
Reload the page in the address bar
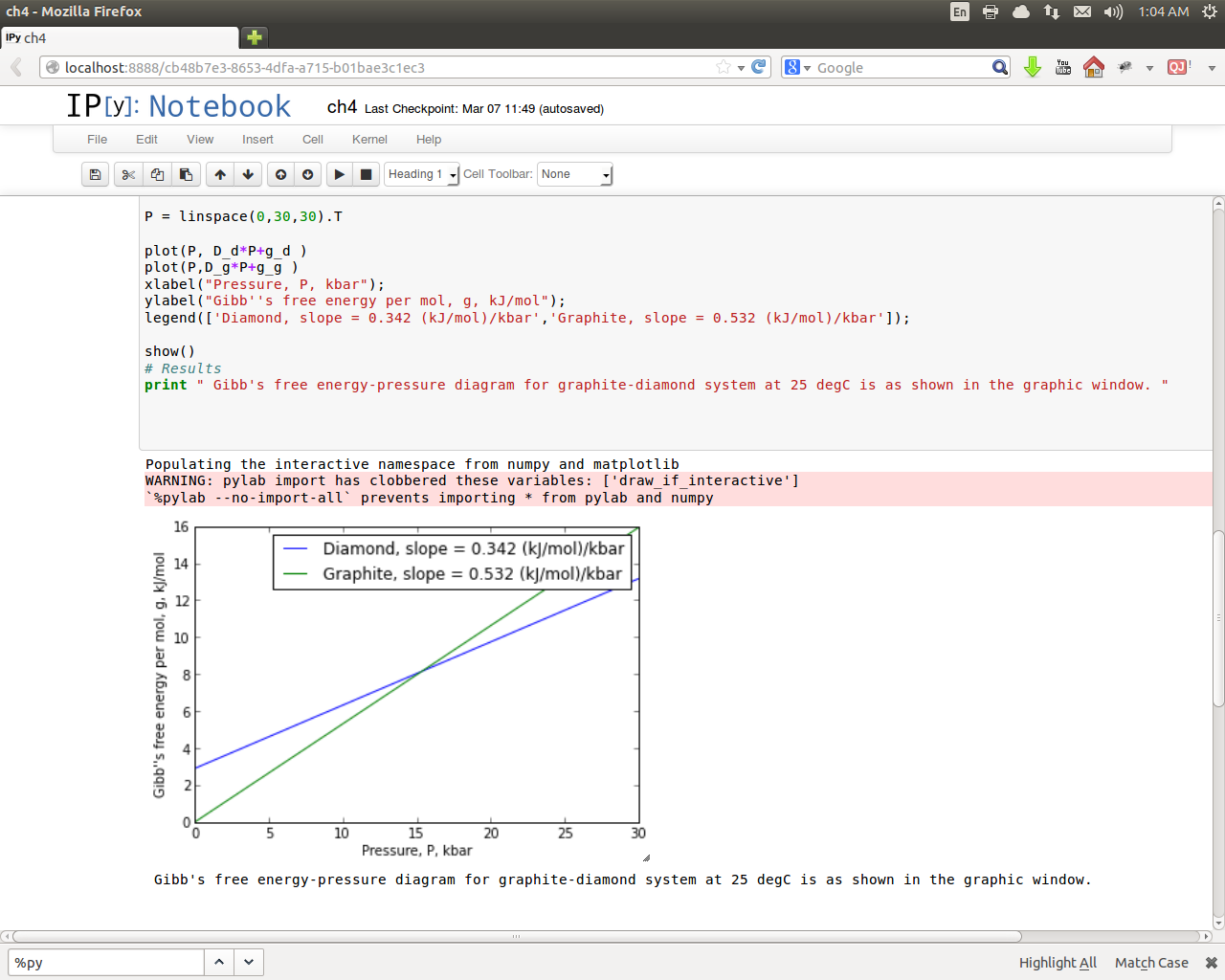759,67
